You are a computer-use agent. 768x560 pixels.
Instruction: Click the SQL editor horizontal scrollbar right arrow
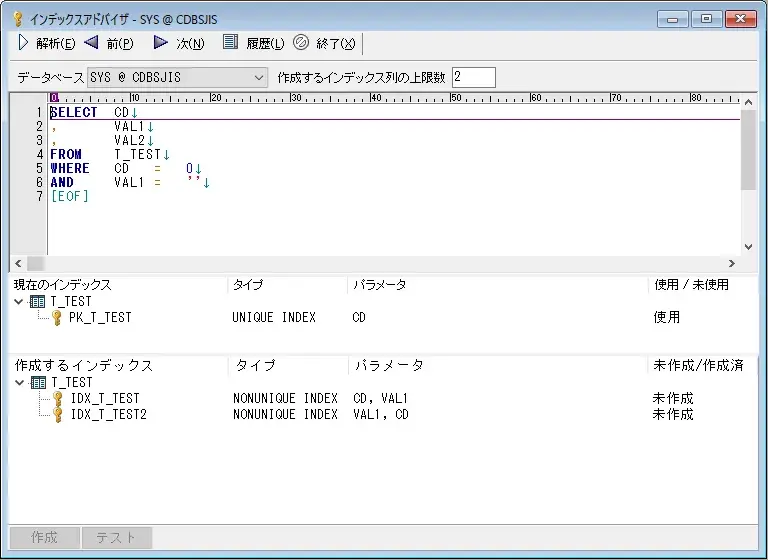731,263
